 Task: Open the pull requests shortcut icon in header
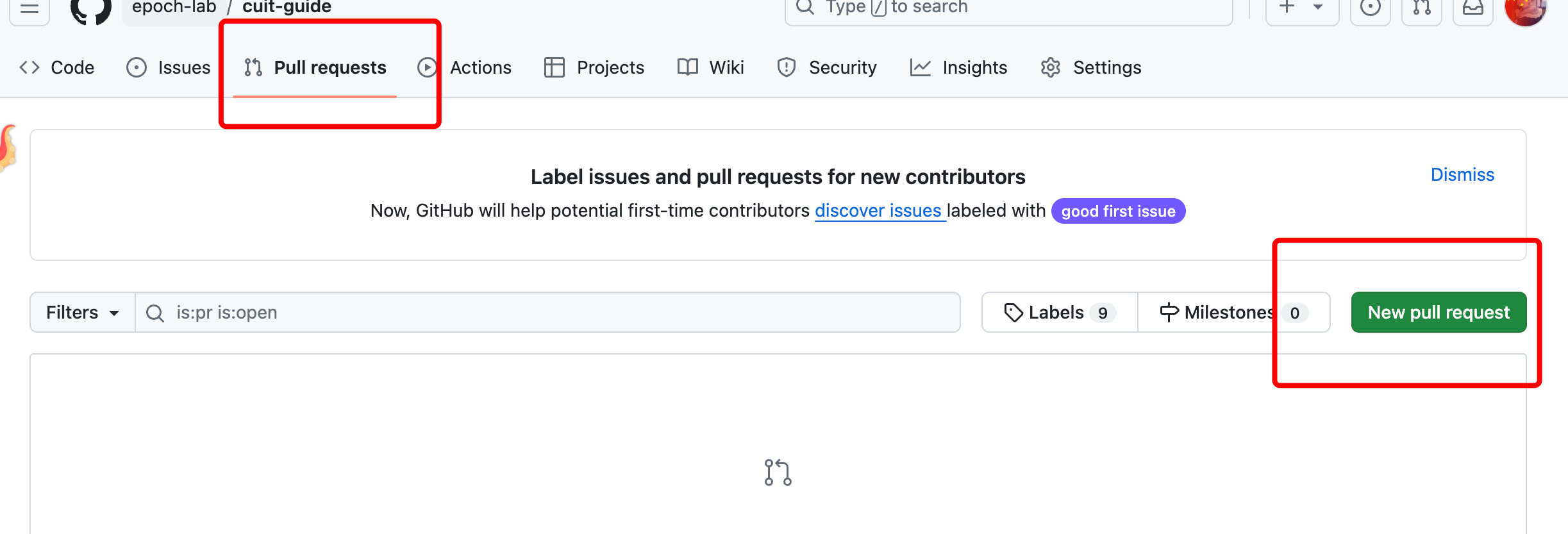point(1421,9)
